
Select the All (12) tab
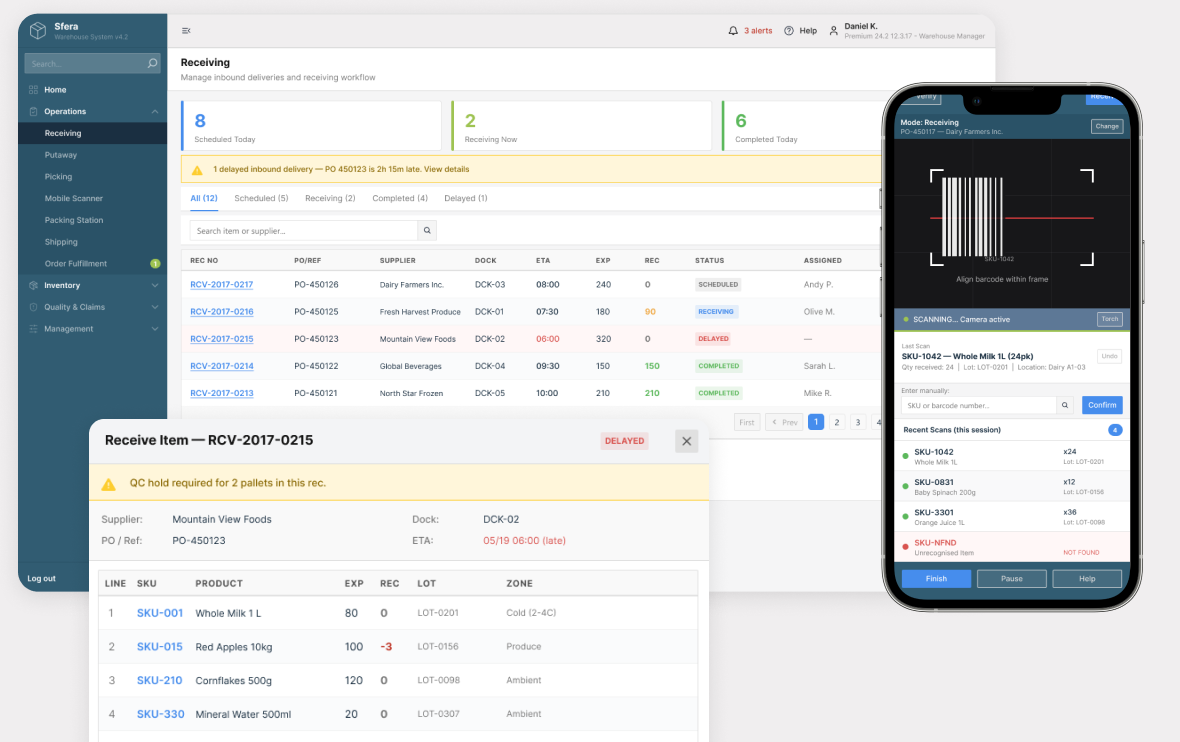204,198
